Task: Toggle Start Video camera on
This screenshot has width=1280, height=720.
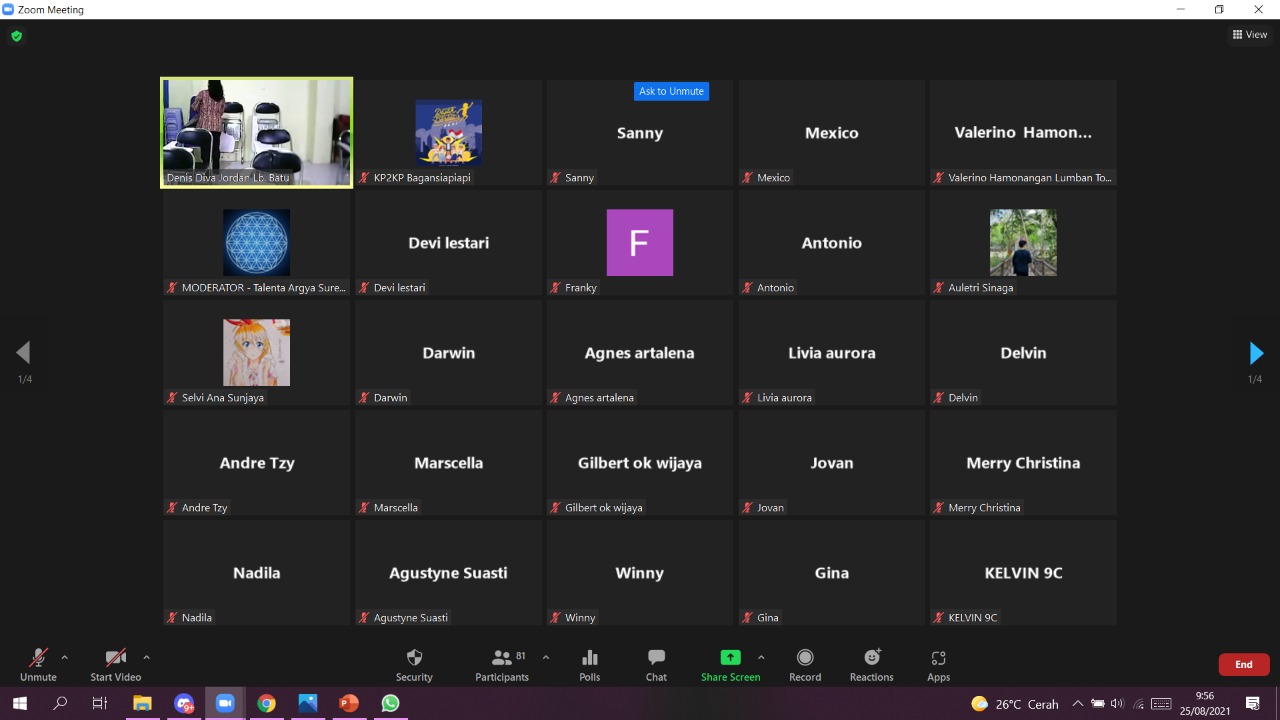Action: (116, 658)
